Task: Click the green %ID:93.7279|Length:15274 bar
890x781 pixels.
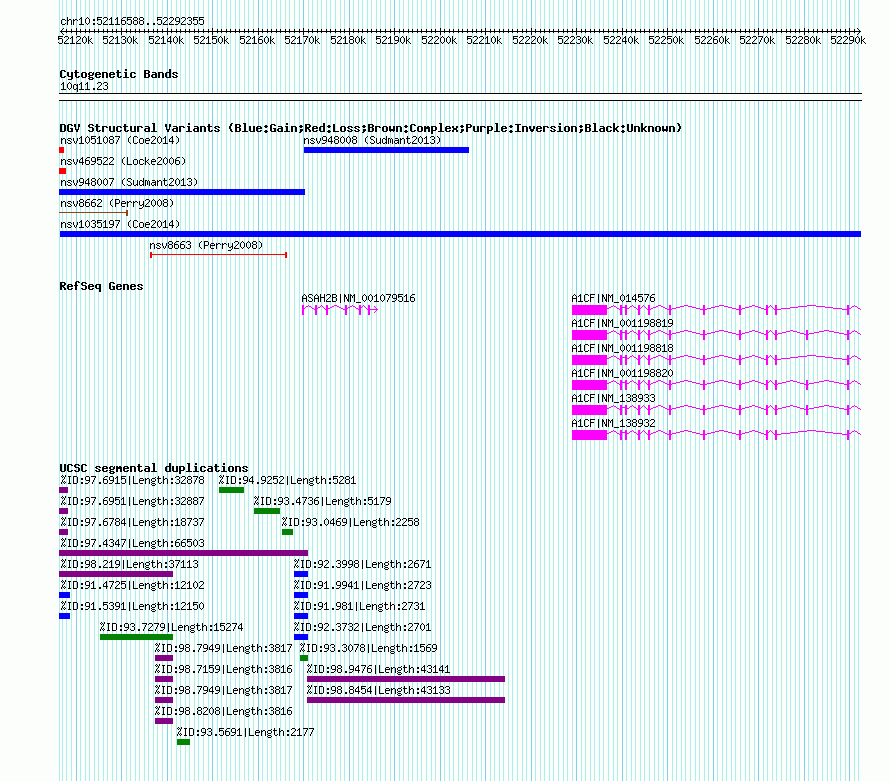Action: pos(136,637)
